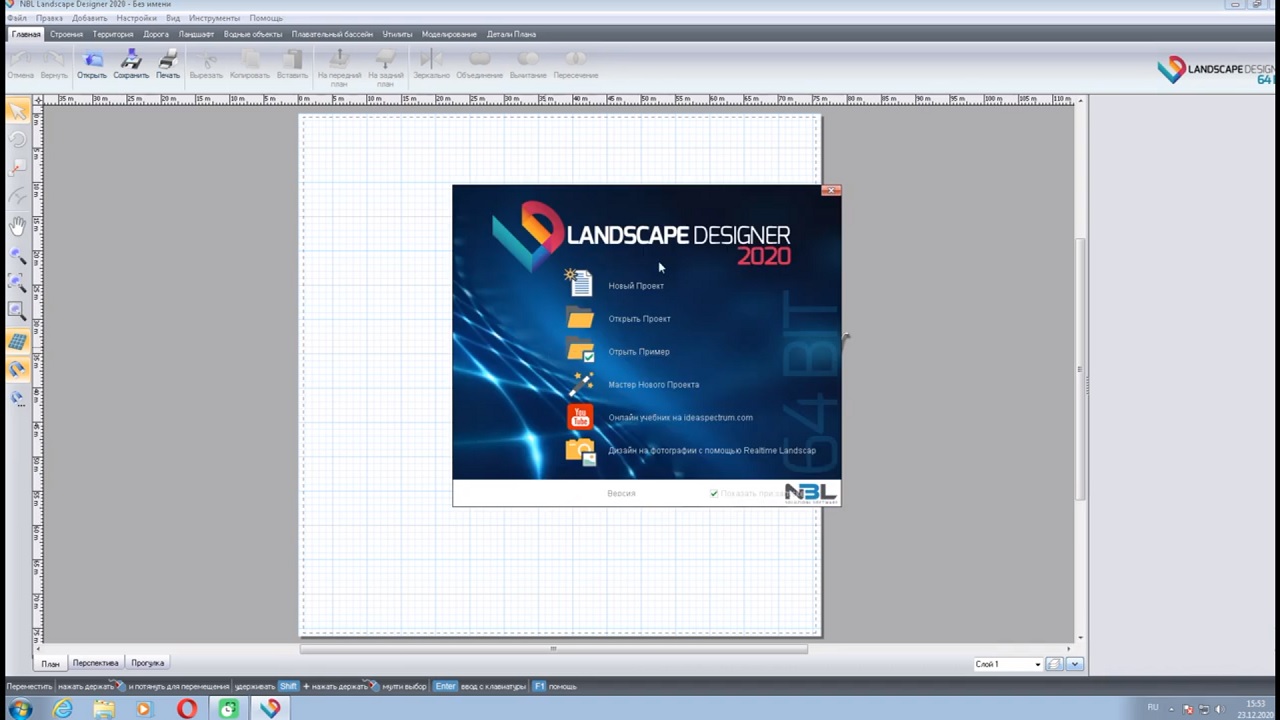
Task: Select the arrow selection tool in left toolbar
Action: pyautogui.click(x=17, y=111)
